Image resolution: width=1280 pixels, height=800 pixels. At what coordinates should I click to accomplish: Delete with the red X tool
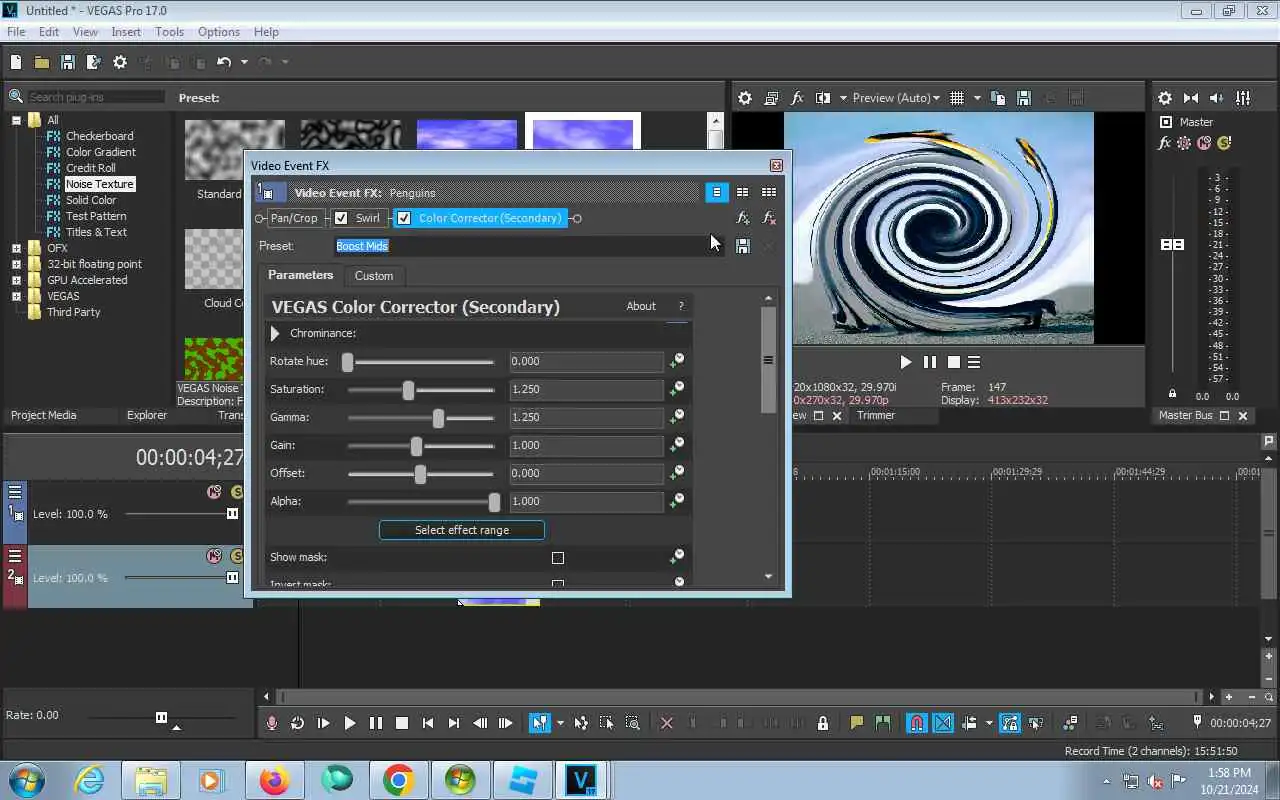click(667, 723)
